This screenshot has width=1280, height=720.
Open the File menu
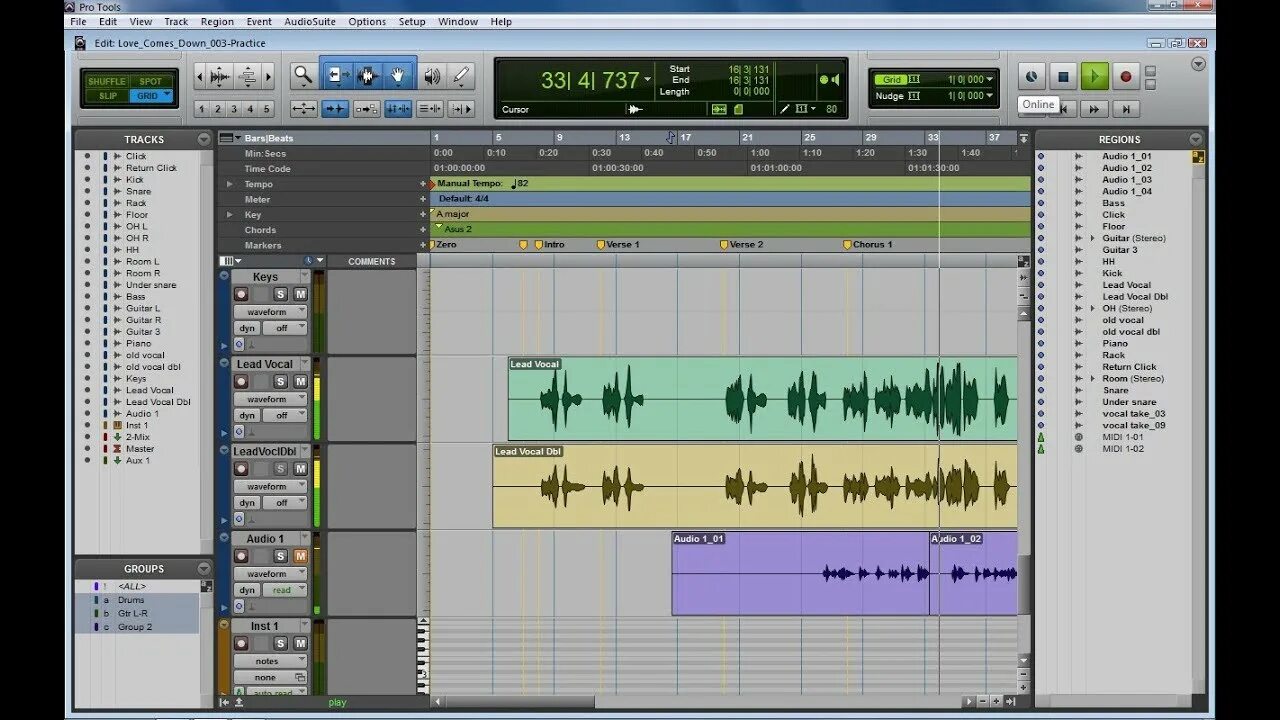pos(78,21)
